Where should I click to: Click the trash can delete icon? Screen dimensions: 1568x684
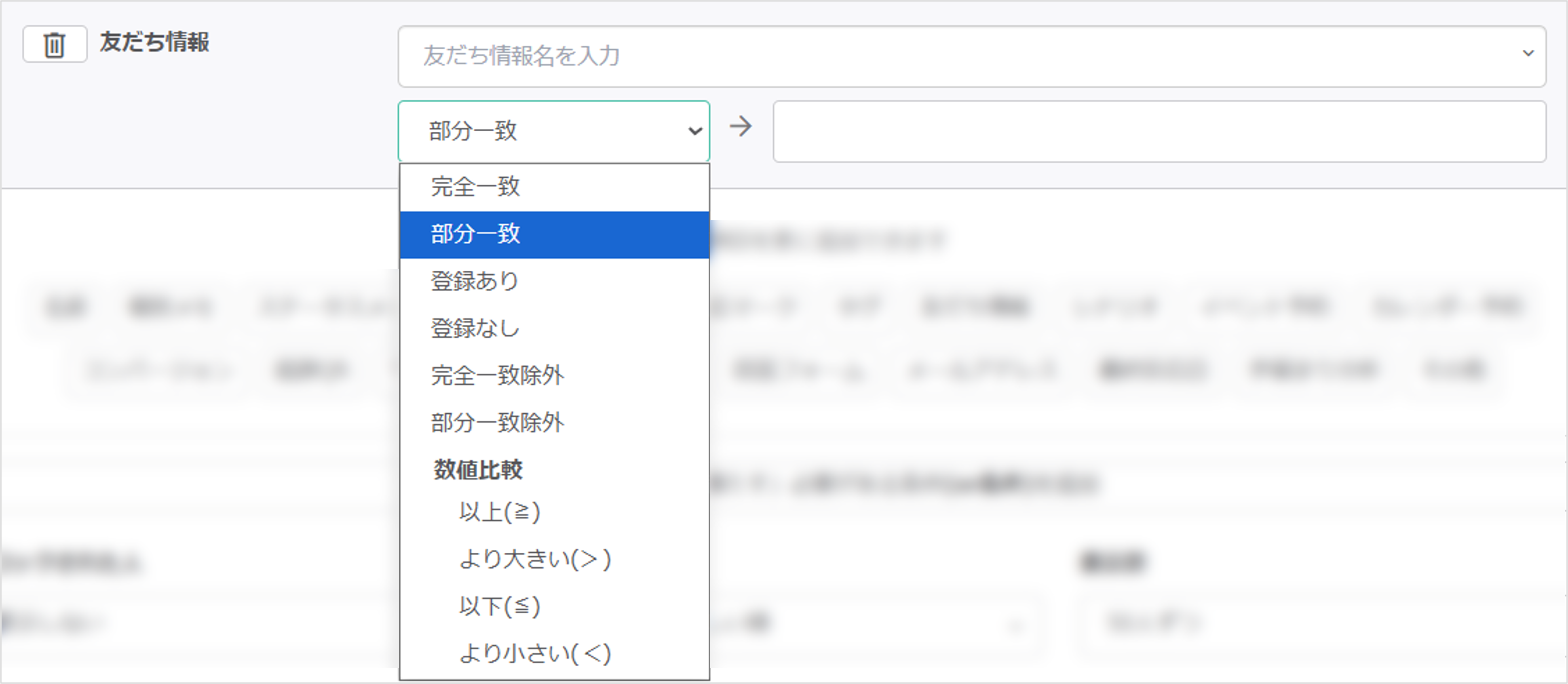click(54, 44)
